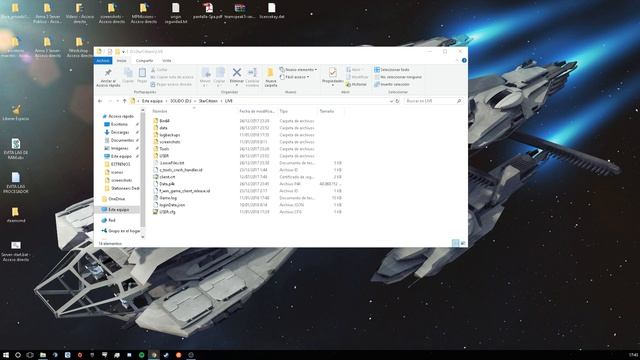Screen dimensions: 640x360
Task: Click the Historial item in ribbon
Action: (356, 84)
